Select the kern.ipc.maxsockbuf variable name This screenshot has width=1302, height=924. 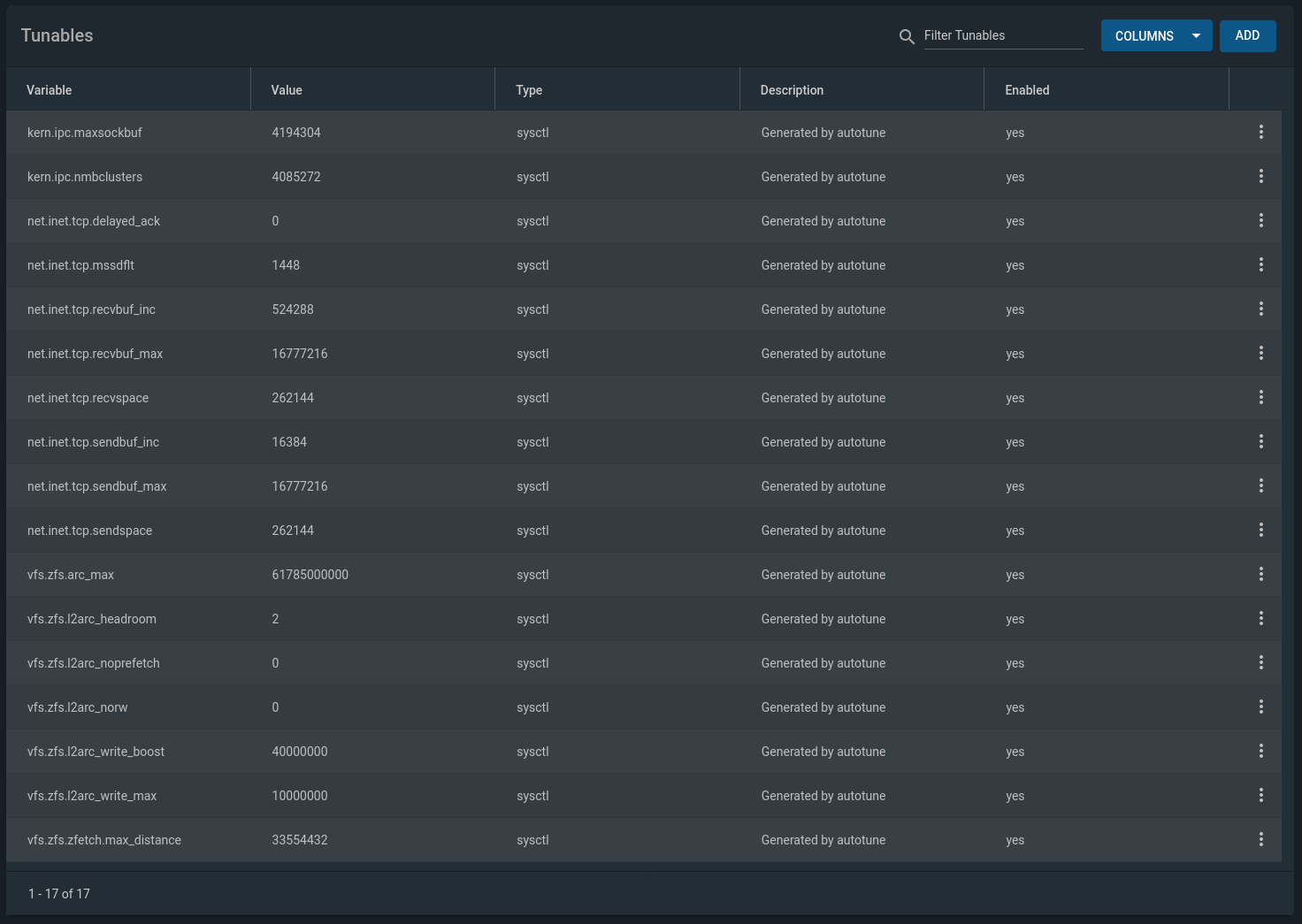[x=85, y=133]
